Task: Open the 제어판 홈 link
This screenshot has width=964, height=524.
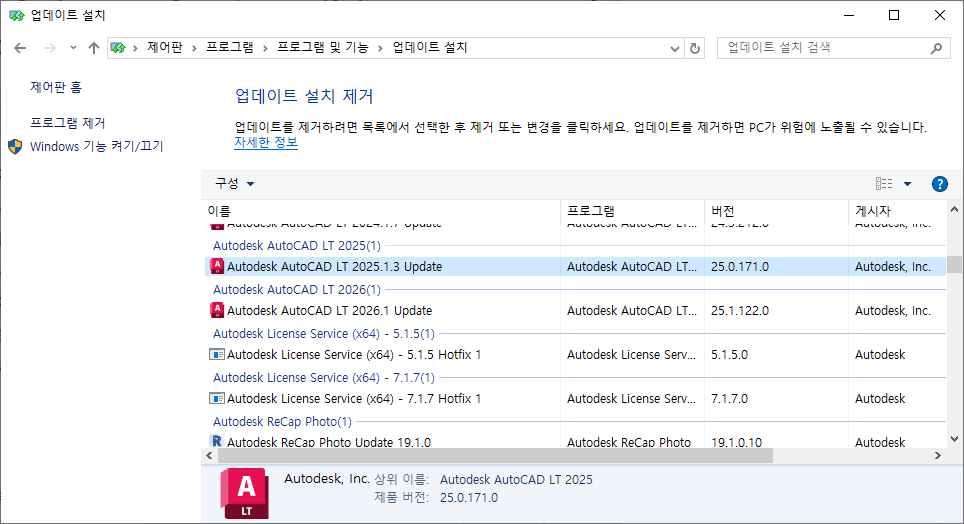Action: point(56,88)
